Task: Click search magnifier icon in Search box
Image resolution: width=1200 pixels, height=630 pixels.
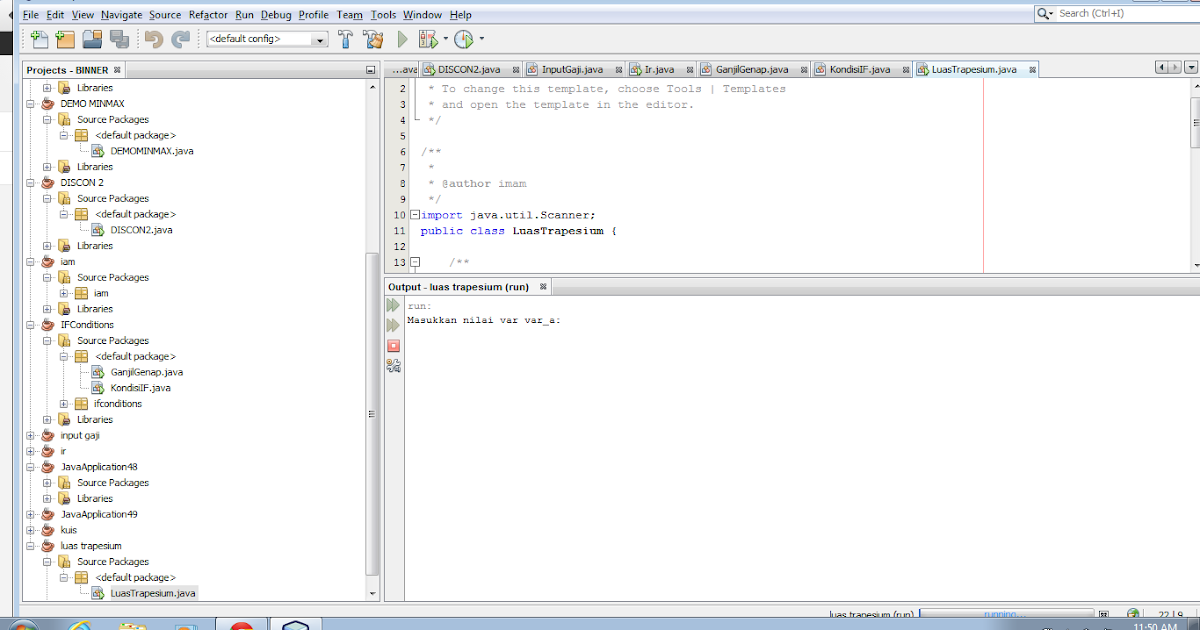Action: pyautogui.click(x=1045, y=13)
